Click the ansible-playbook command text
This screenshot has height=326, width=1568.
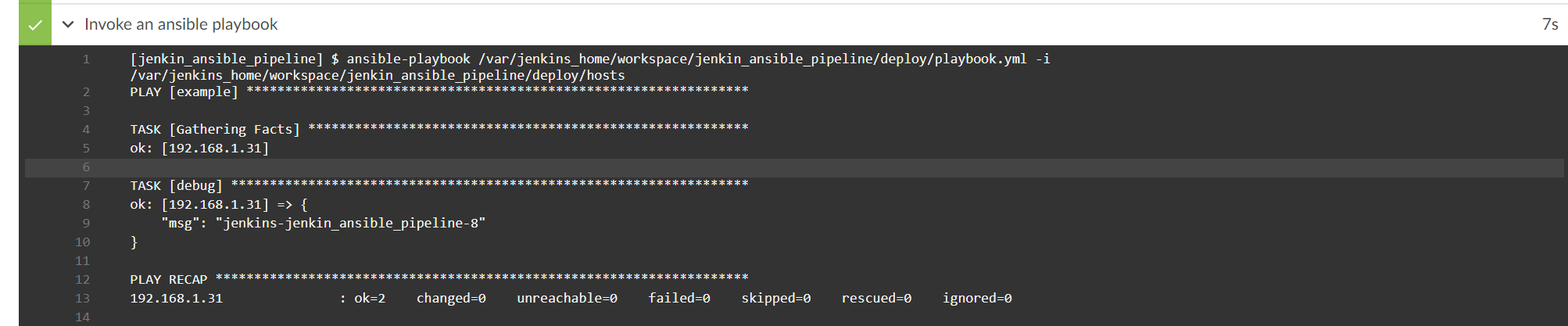tap(590, 67)
